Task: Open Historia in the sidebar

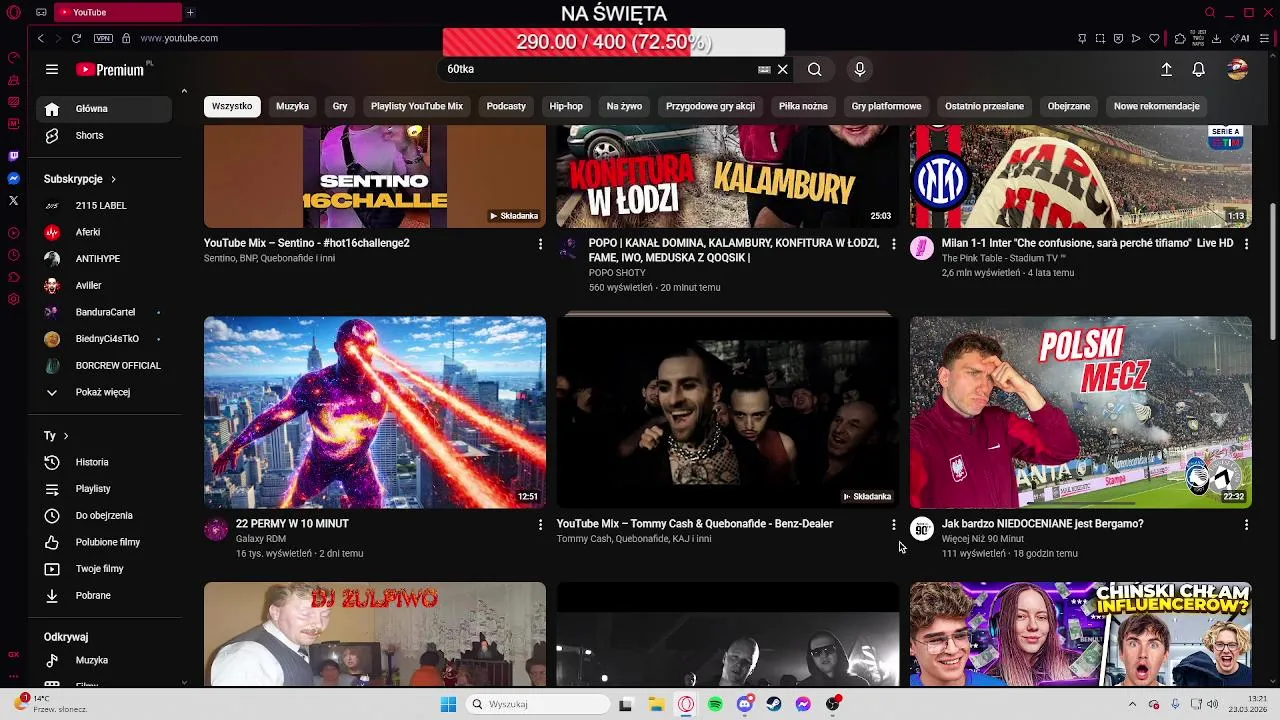Action: pos(104,462)
